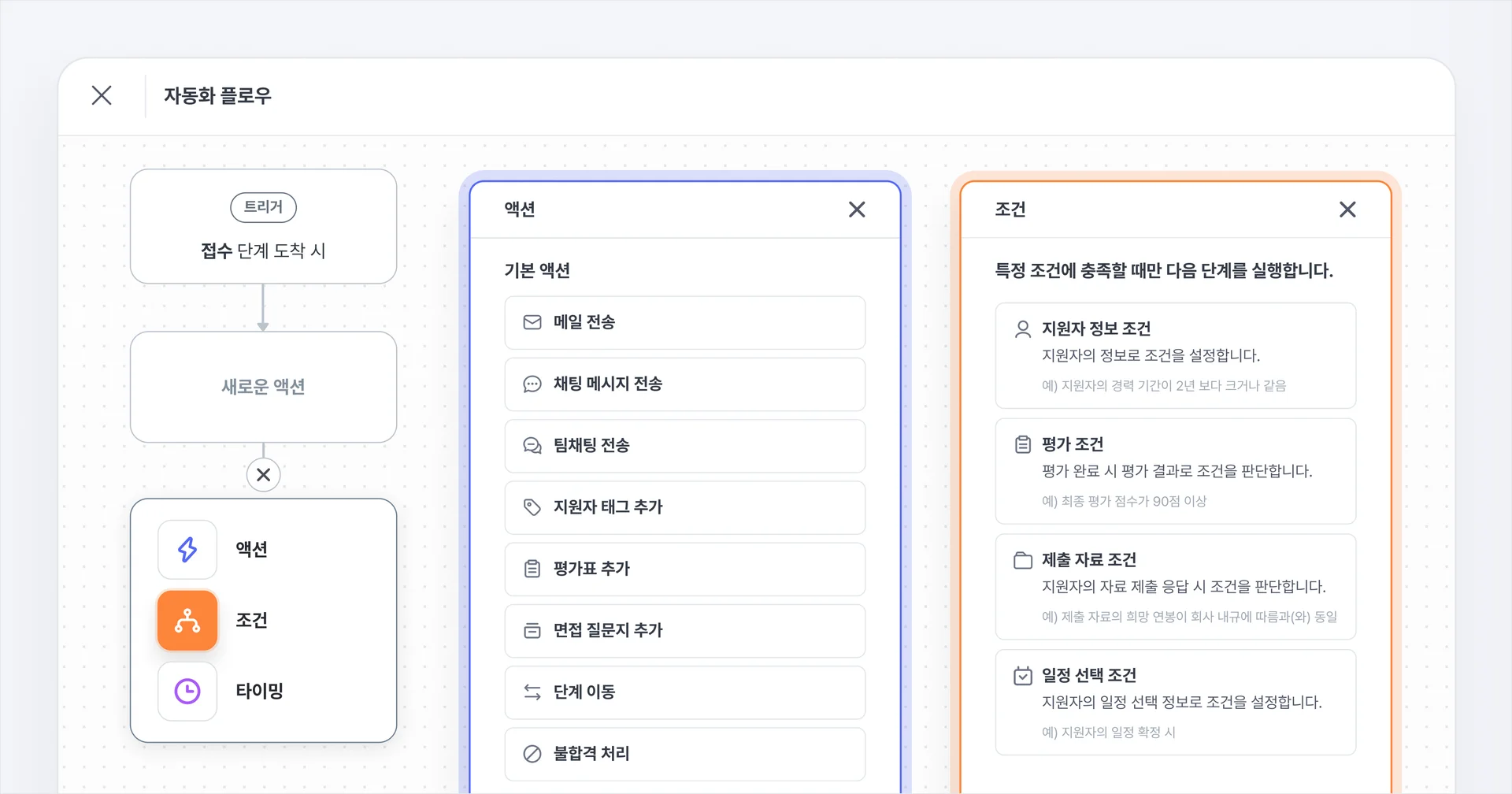The width and height of the screenshot is (1512, 794).
Task: Select the 제출 자료 조건 card
Action: tap(1175, 587)
